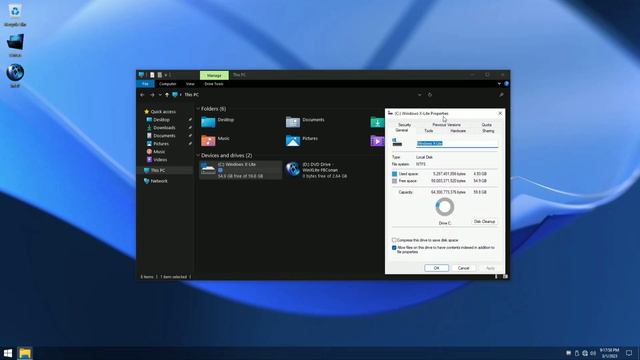
Task: Select the (C:) Windows X-Lite drive
Action: 240,170
